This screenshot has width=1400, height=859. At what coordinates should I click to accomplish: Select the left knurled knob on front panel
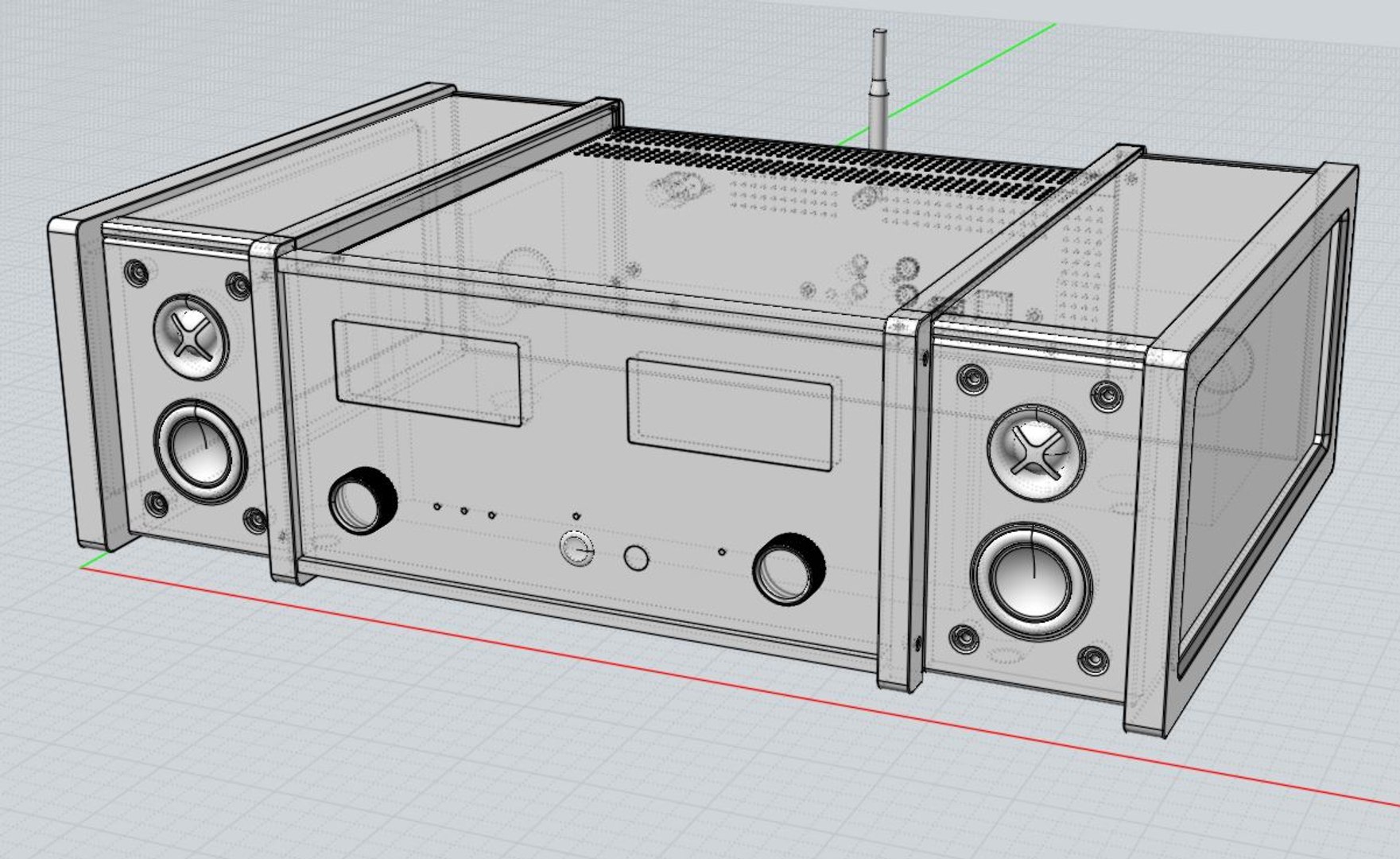point(363,501)
